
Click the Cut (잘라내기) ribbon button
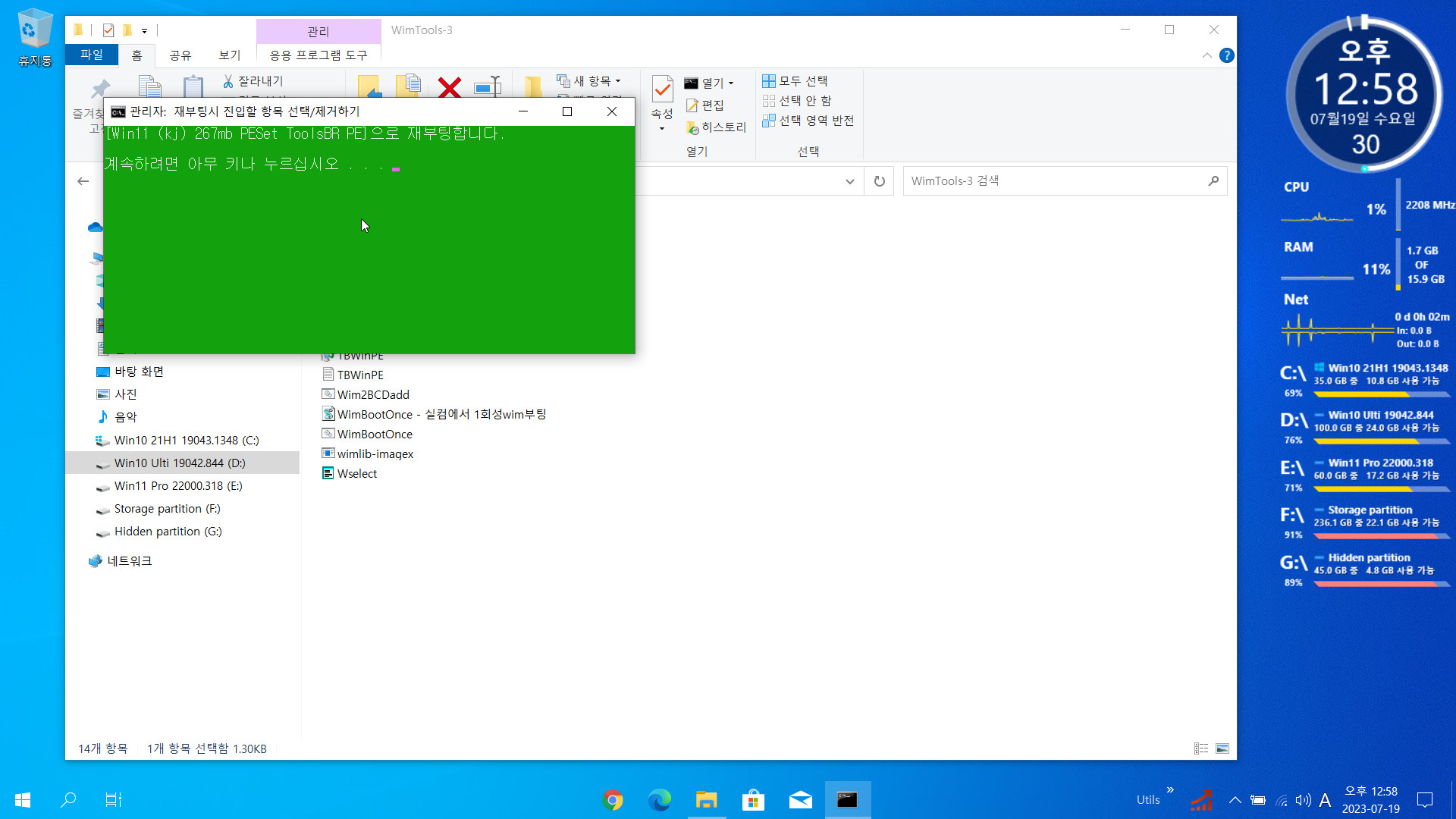point(253,80)
